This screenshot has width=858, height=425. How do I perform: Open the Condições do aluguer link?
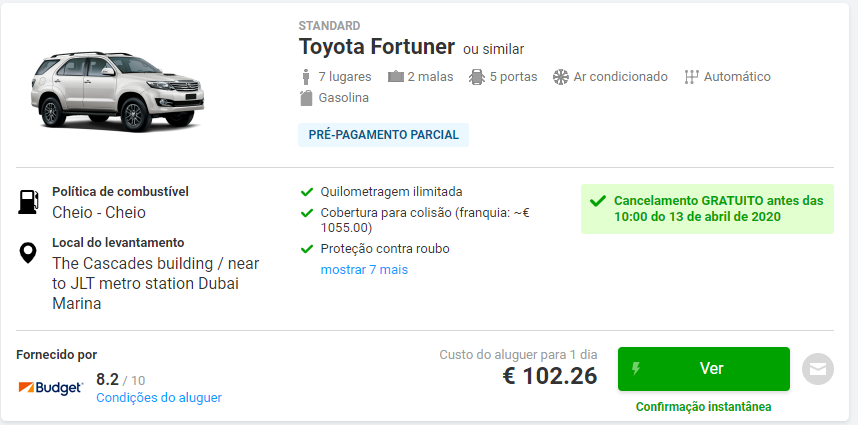159,398
